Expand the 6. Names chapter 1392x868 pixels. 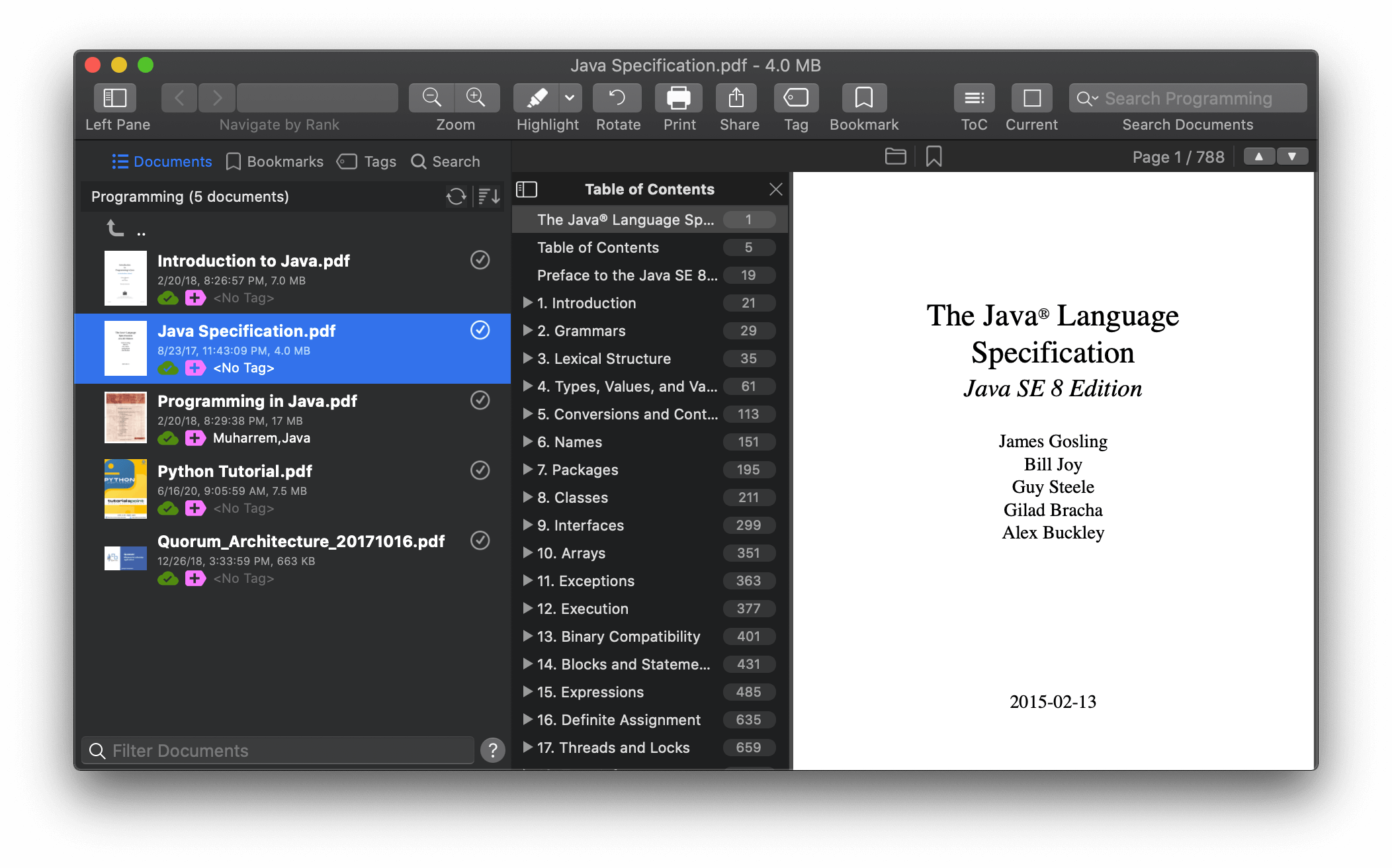click(x=527, y=441)
